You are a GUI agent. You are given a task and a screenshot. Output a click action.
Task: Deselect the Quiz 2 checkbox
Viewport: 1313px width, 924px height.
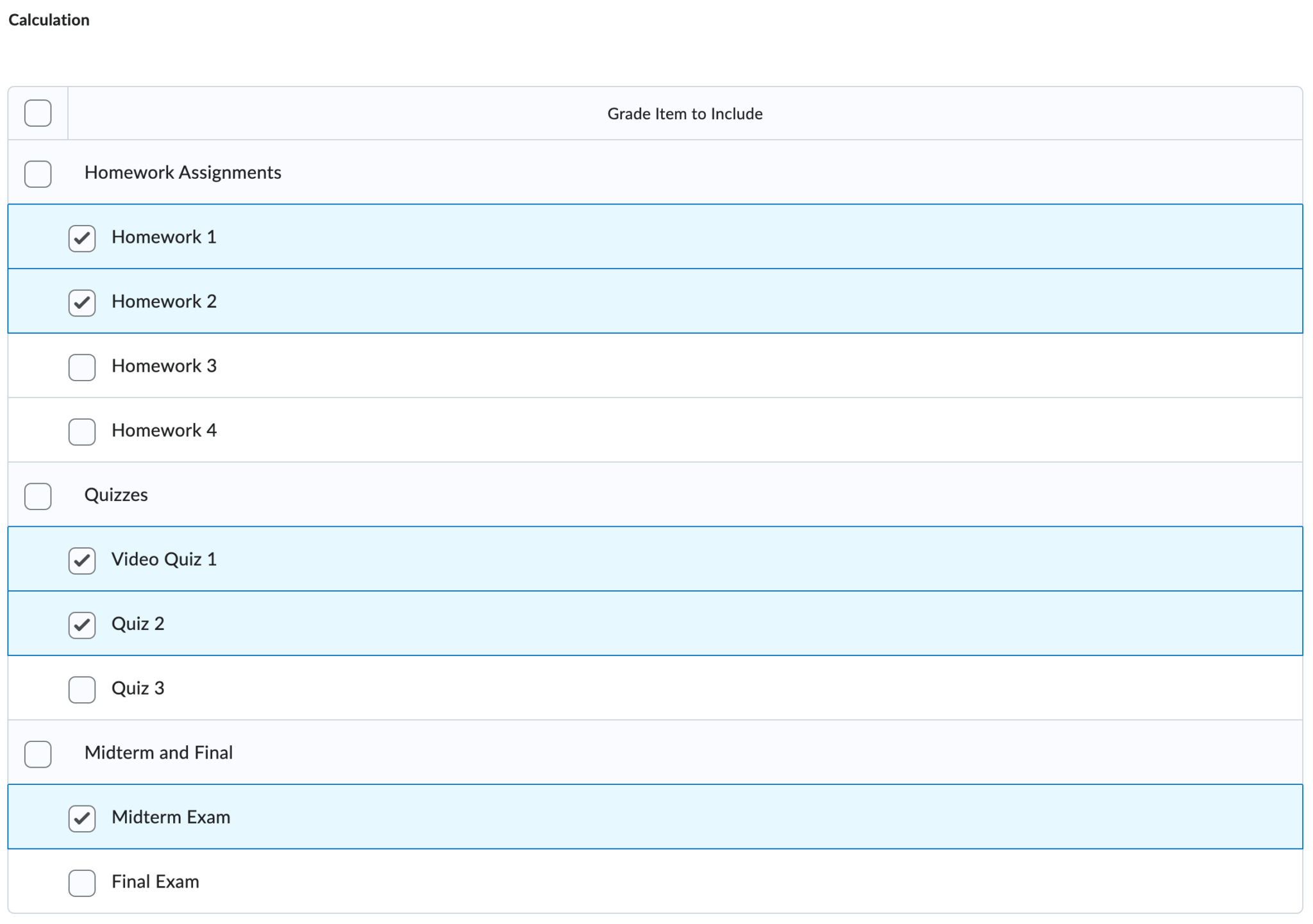tap(82, 625)
